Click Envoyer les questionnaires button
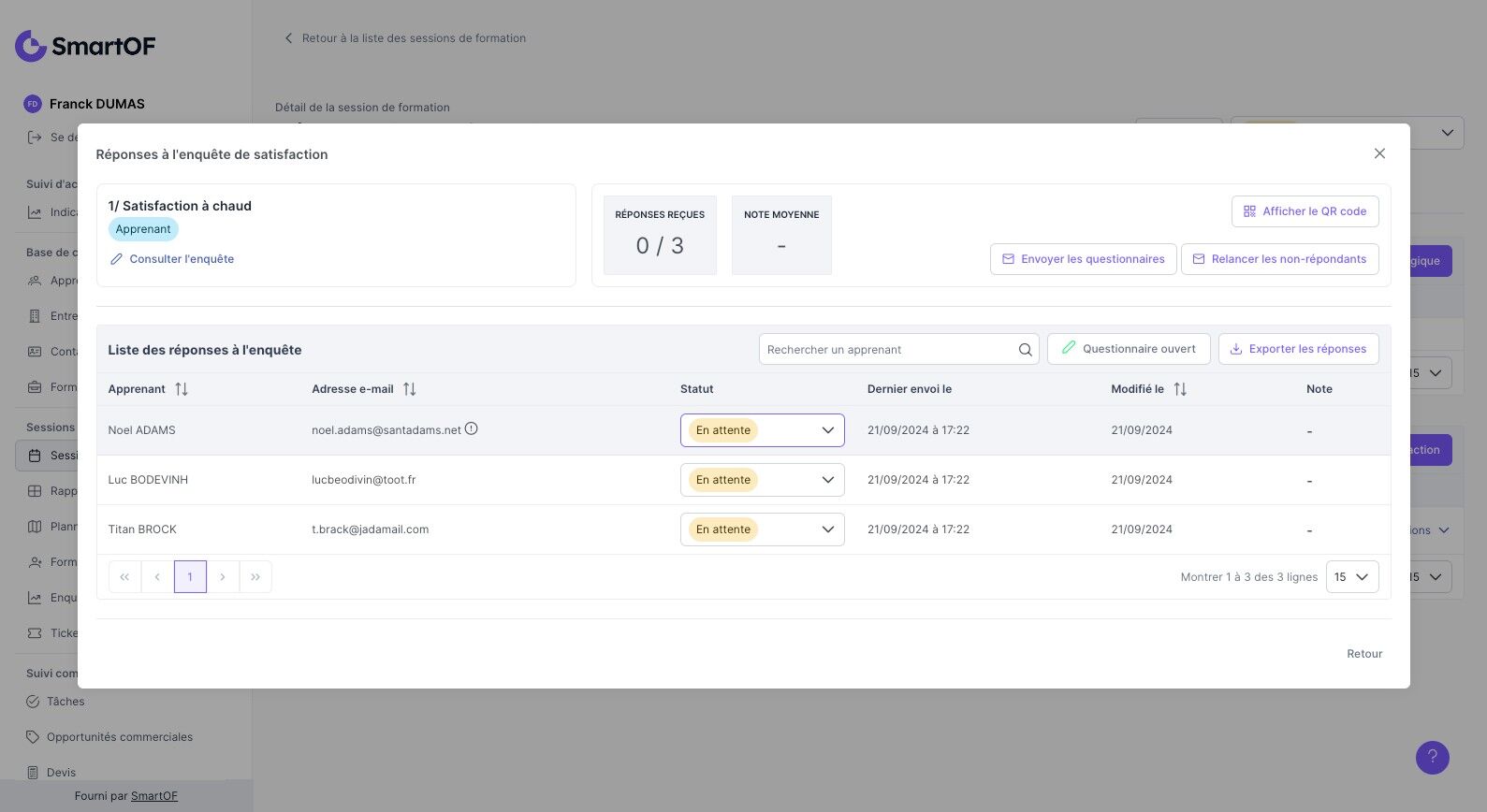1487x812 pixels. tap(1083, 259)
